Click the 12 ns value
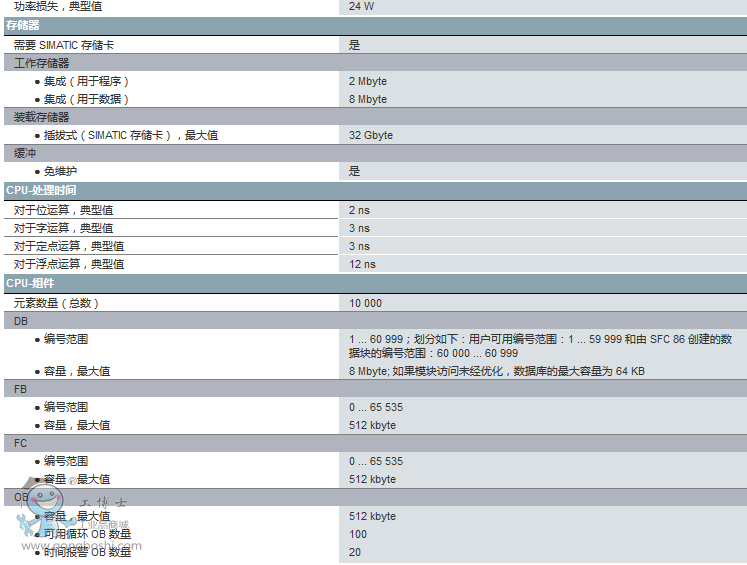Image resolution: width=747 pixels, height=565 pixels. 362,264
